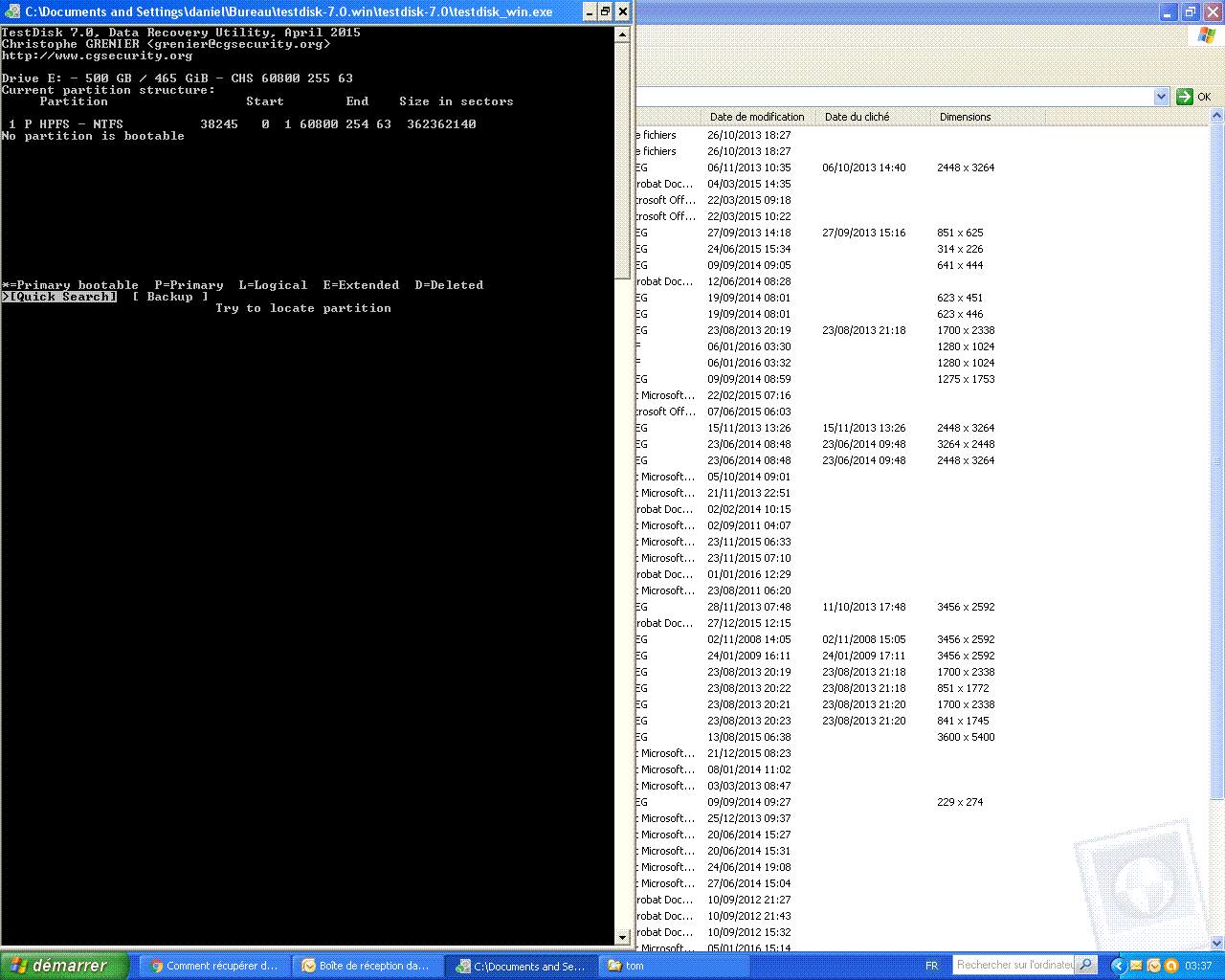Click the Explorer file list scroll up arrow
The image size is (1225, 980).
(x=1217, y=116)
